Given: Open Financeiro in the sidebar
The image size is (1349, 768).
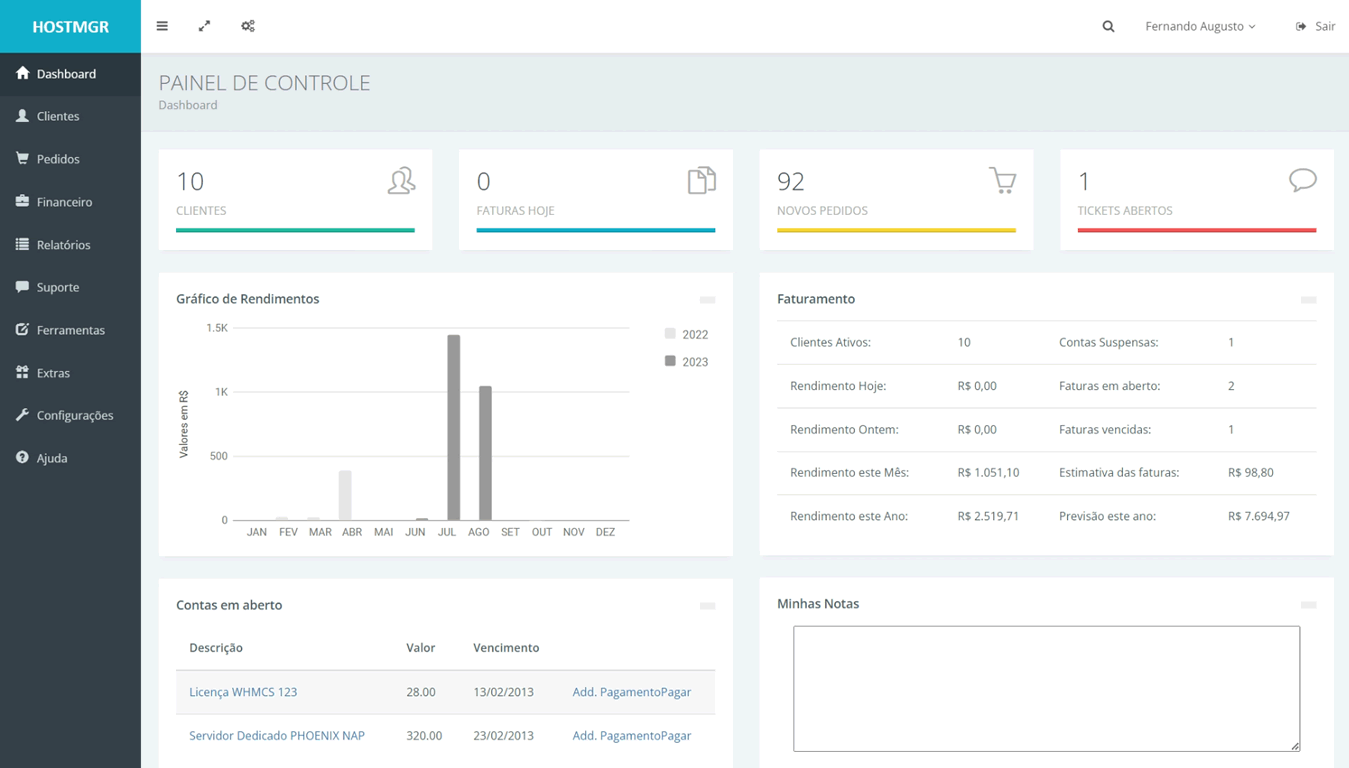Looking at the screenshot, I should [x=64, y=202].
